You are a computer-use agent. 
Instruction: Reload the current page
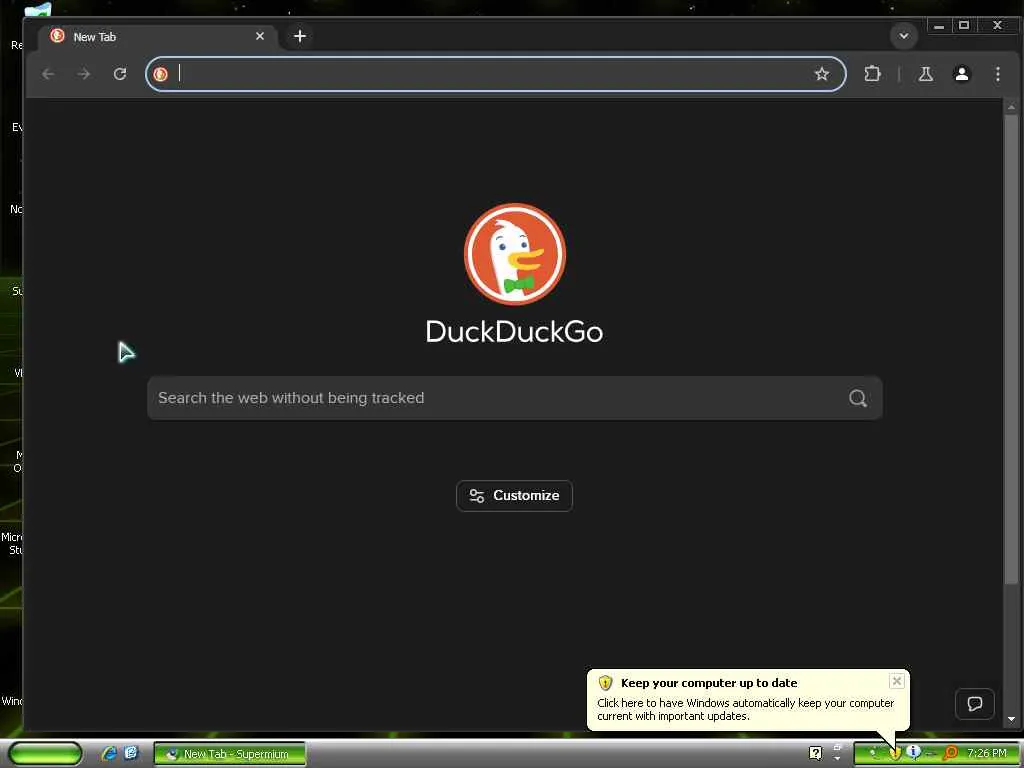pos(120,74)
